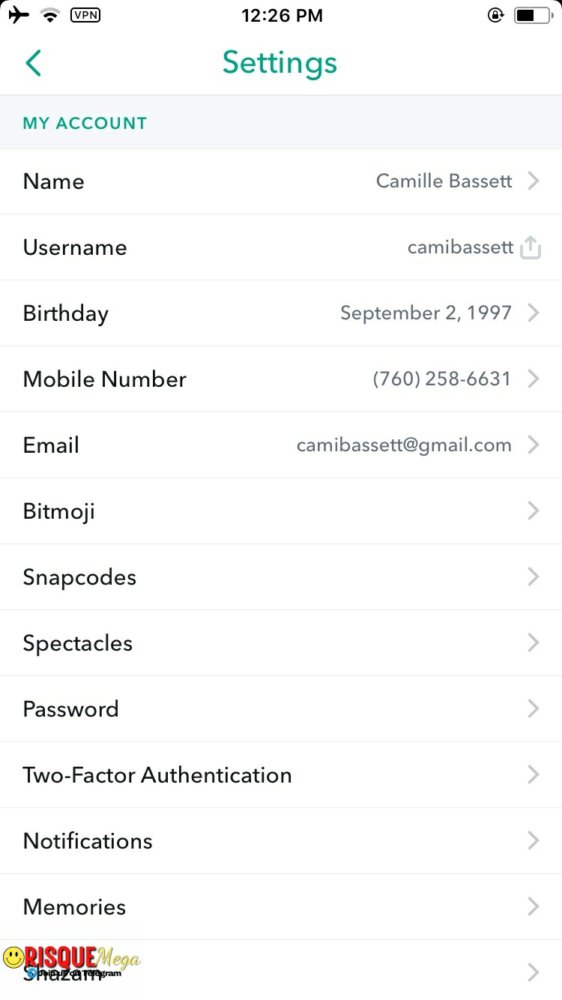Open the Bitmoji settings
This screenshot has width=562, height=1000.
(x=281, y=511)
